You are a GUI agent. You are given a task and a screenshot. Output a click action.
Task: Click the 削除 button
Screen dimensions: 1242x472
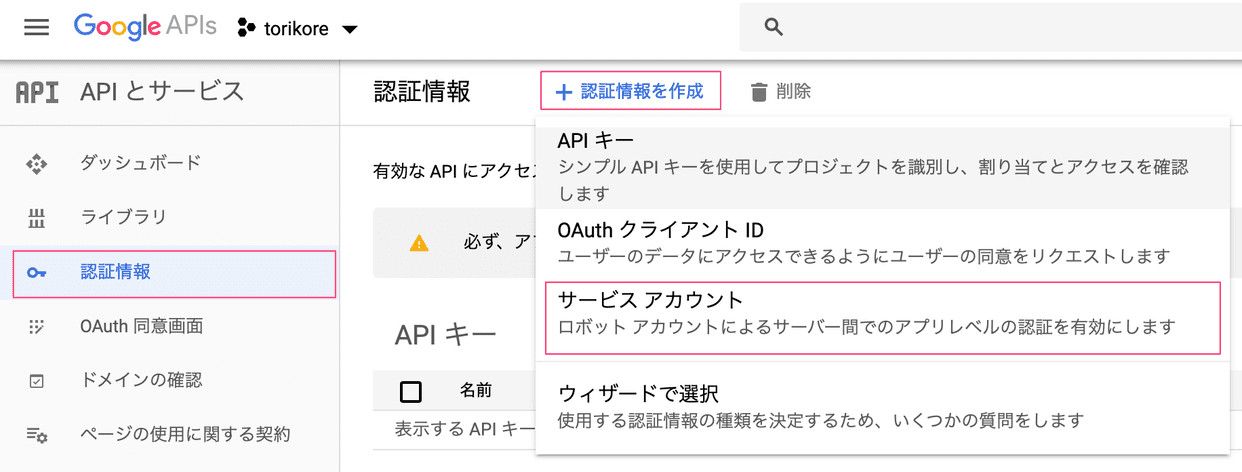(780, 92)
